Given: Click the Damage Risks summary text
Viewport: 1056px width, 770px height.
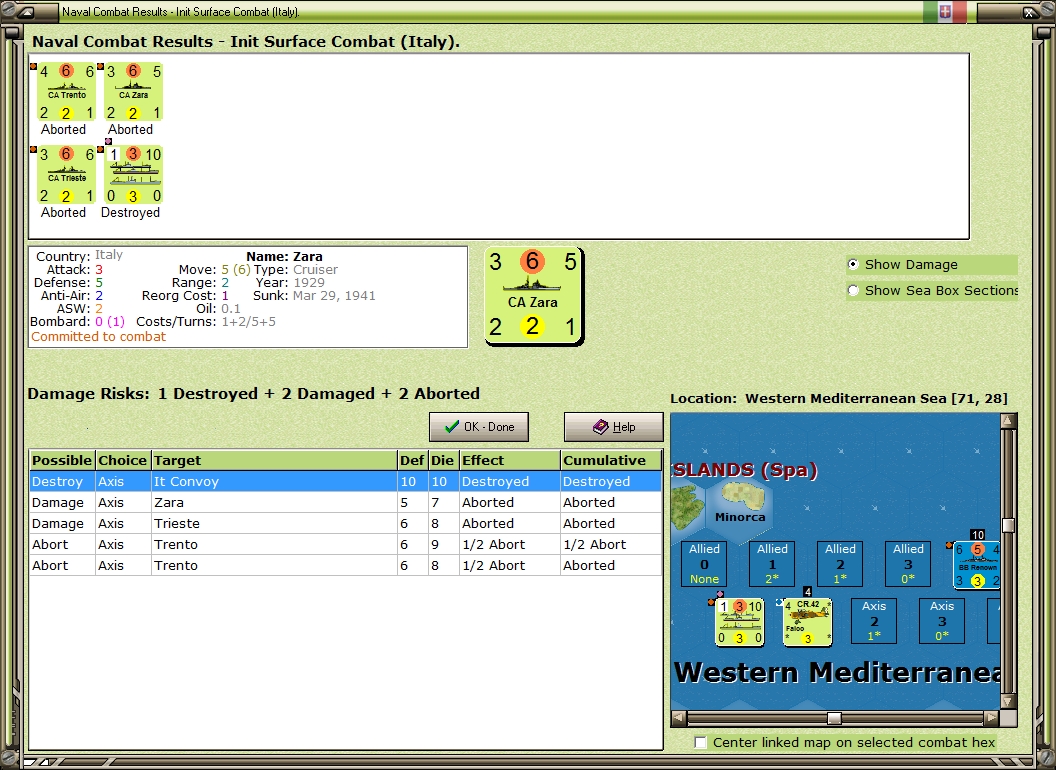Looking at the screenshot, I should click(x=254, y=394).
